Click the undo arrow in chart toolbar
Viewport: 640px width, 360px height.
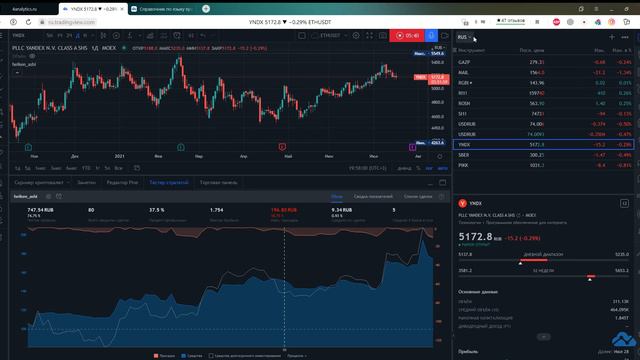point(203,36)
